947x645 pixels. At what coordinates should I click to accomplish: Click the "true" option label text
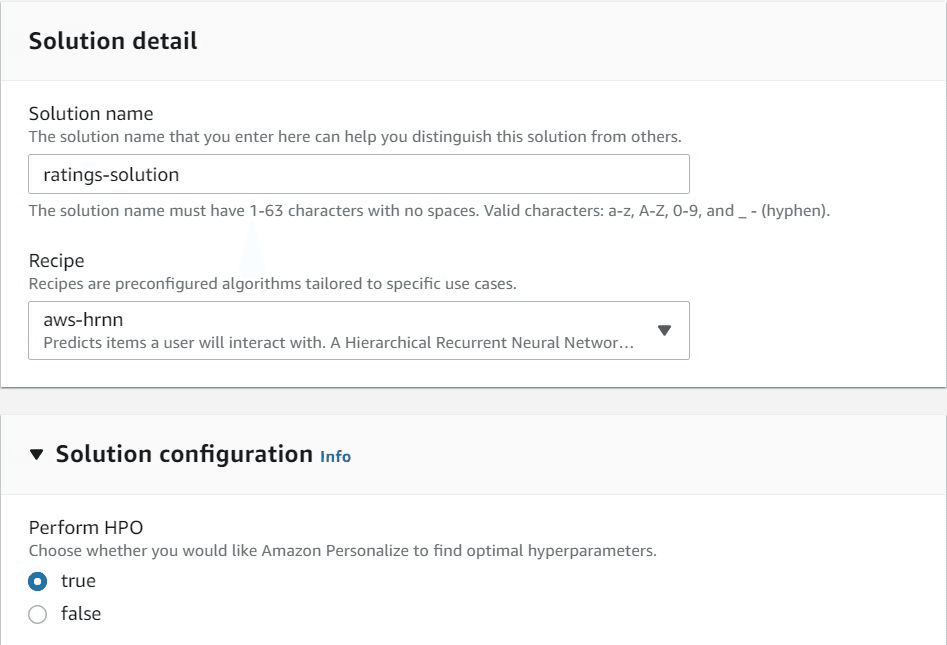78,581
